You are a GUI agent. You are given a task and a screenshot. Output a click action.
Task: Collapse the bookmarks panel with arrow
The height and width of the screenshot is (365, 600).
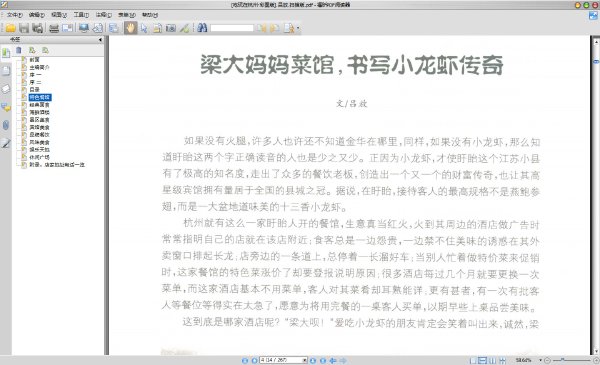100,39
